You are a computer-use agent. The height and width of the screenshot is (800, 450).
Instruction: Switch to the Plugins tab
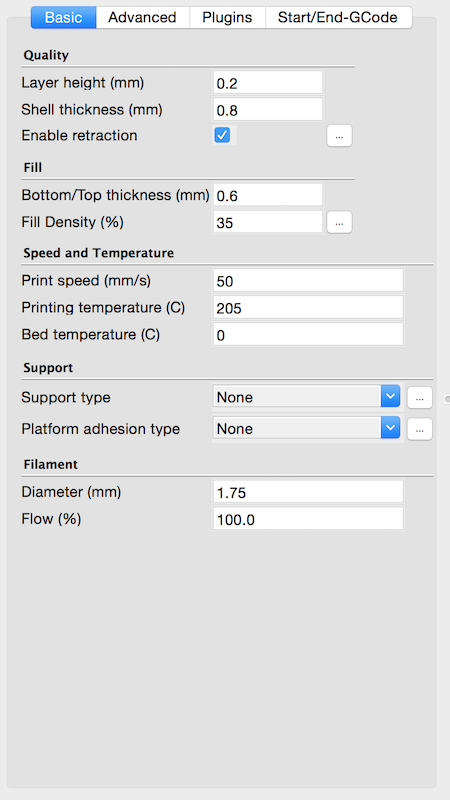point(227,17)
